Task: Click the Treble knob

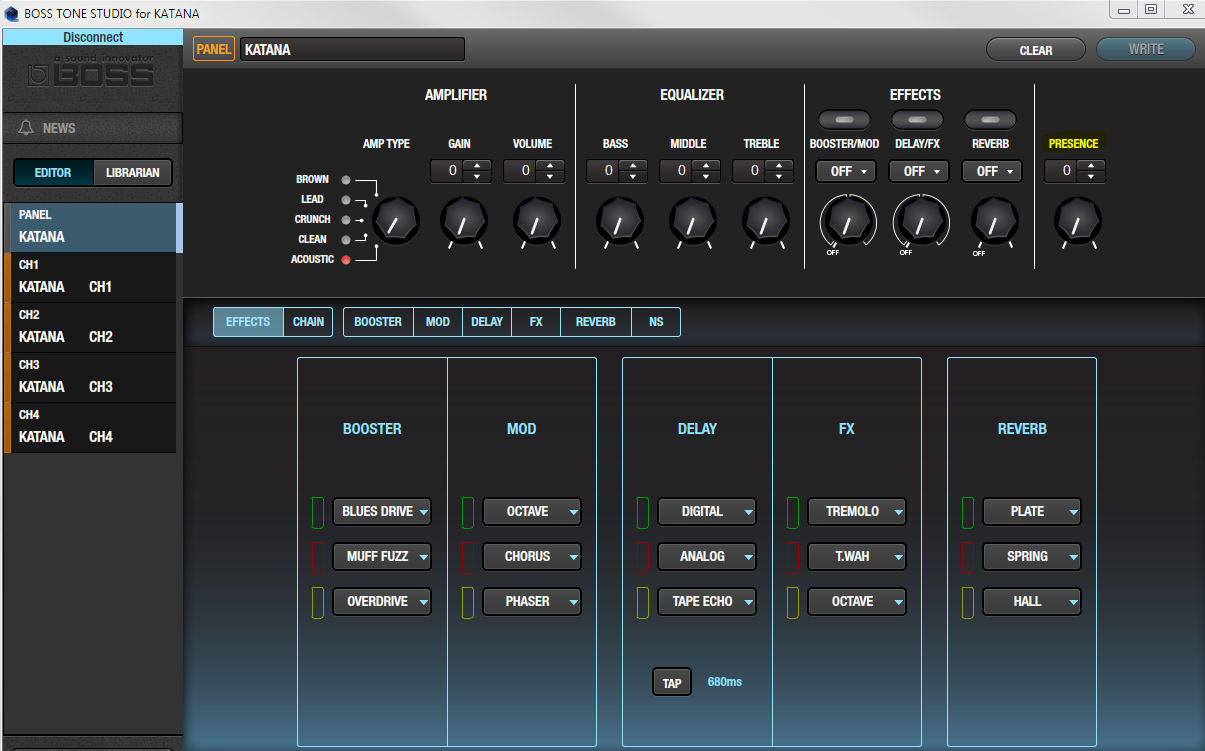Action: (766, 221)
